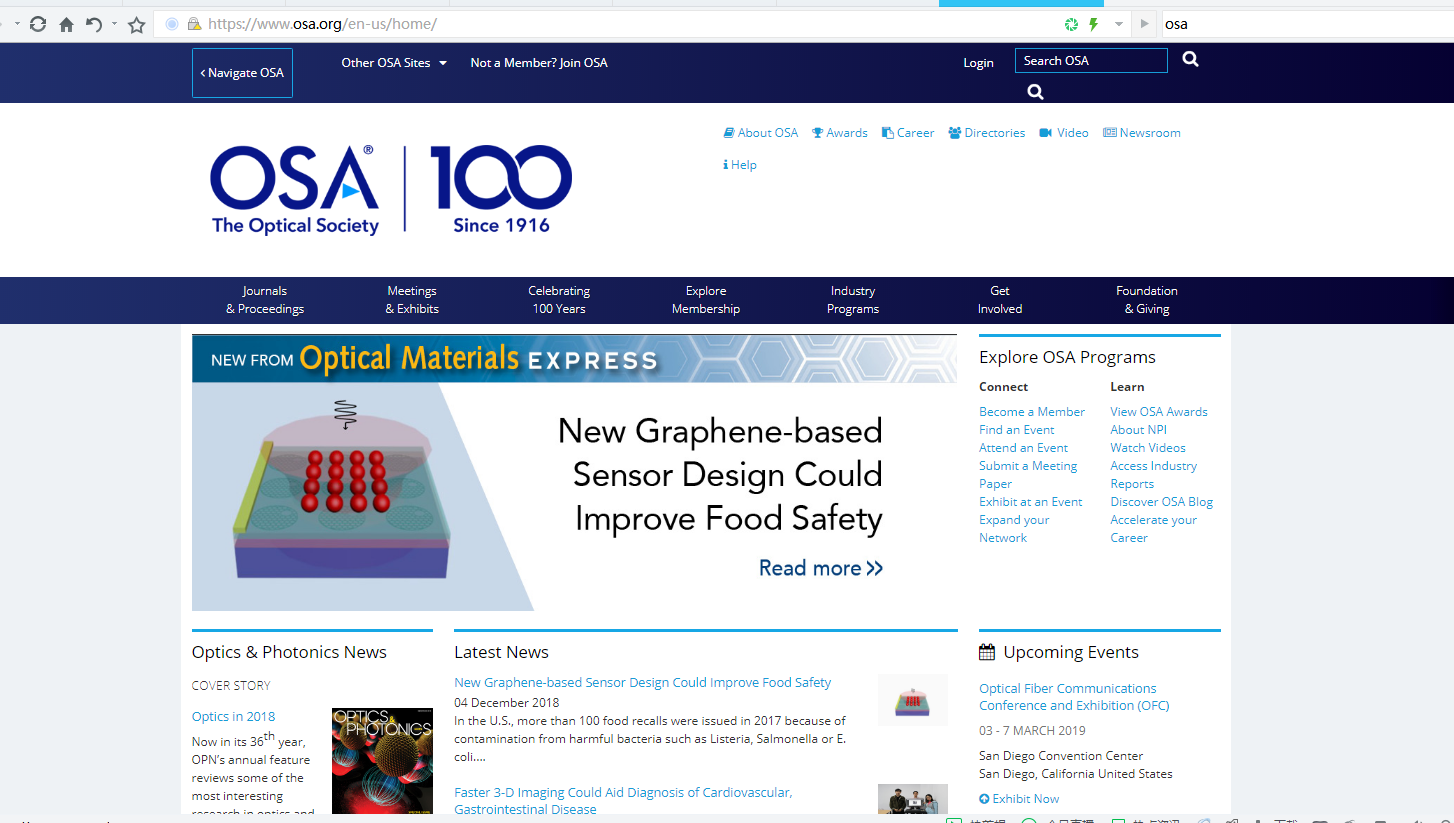
Task: Click inside the Search OSA field
Action: [1090, 61]
